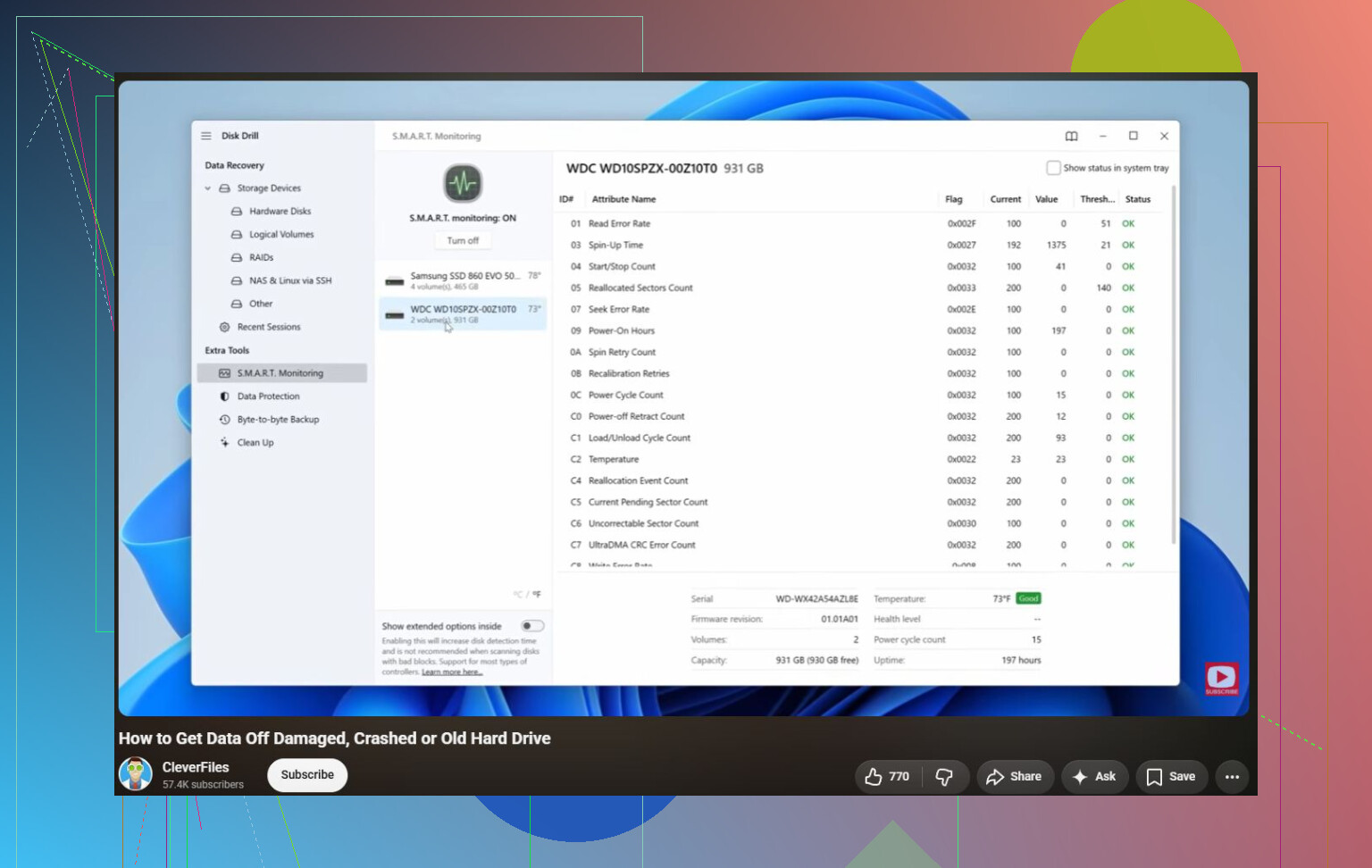Click serial number WD-WX42A54AZL8E
1372x868 pixels.
(x=816, y=599)
